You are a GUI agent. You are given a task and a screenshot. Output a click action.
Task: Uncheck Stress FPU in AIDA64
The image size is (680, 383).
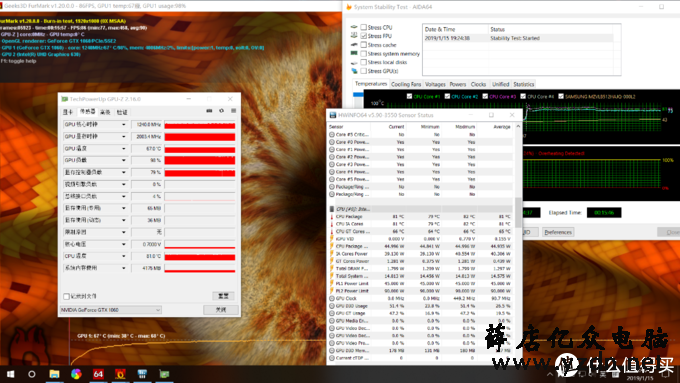(x=363, y=36)
